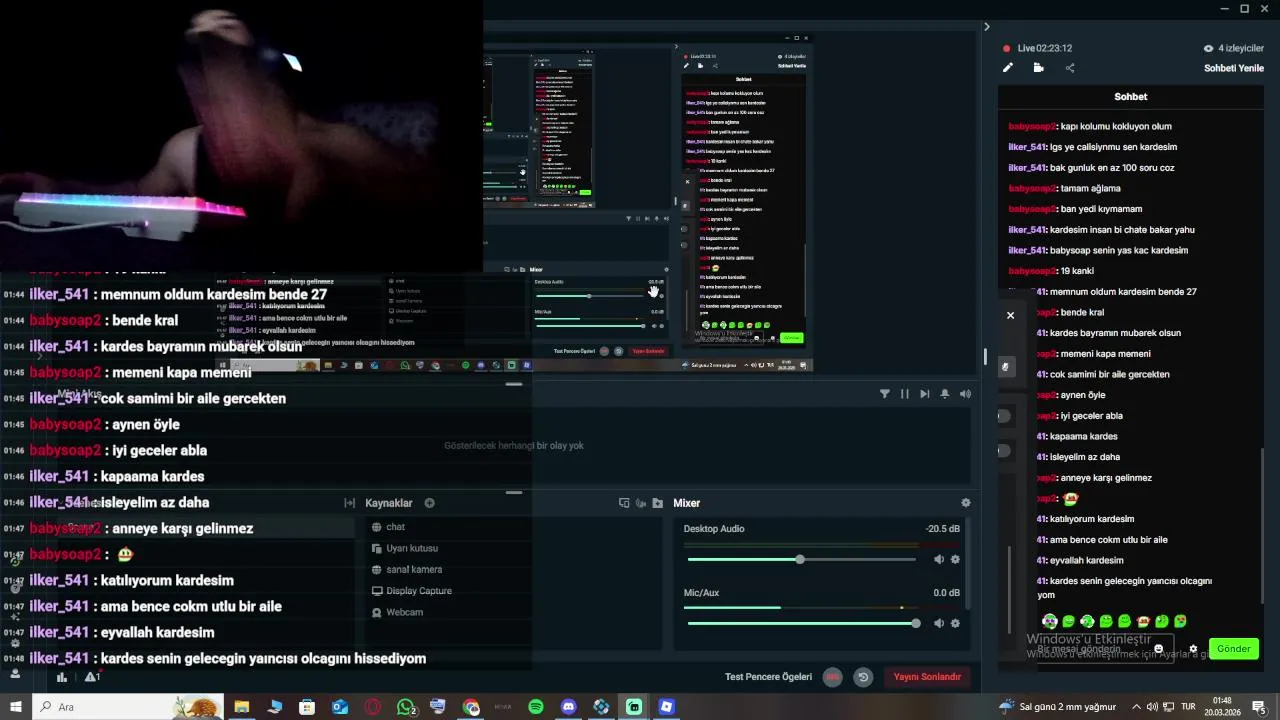Open Opera browser from the taskbar
1280x720 pixels.
(373, 707)
